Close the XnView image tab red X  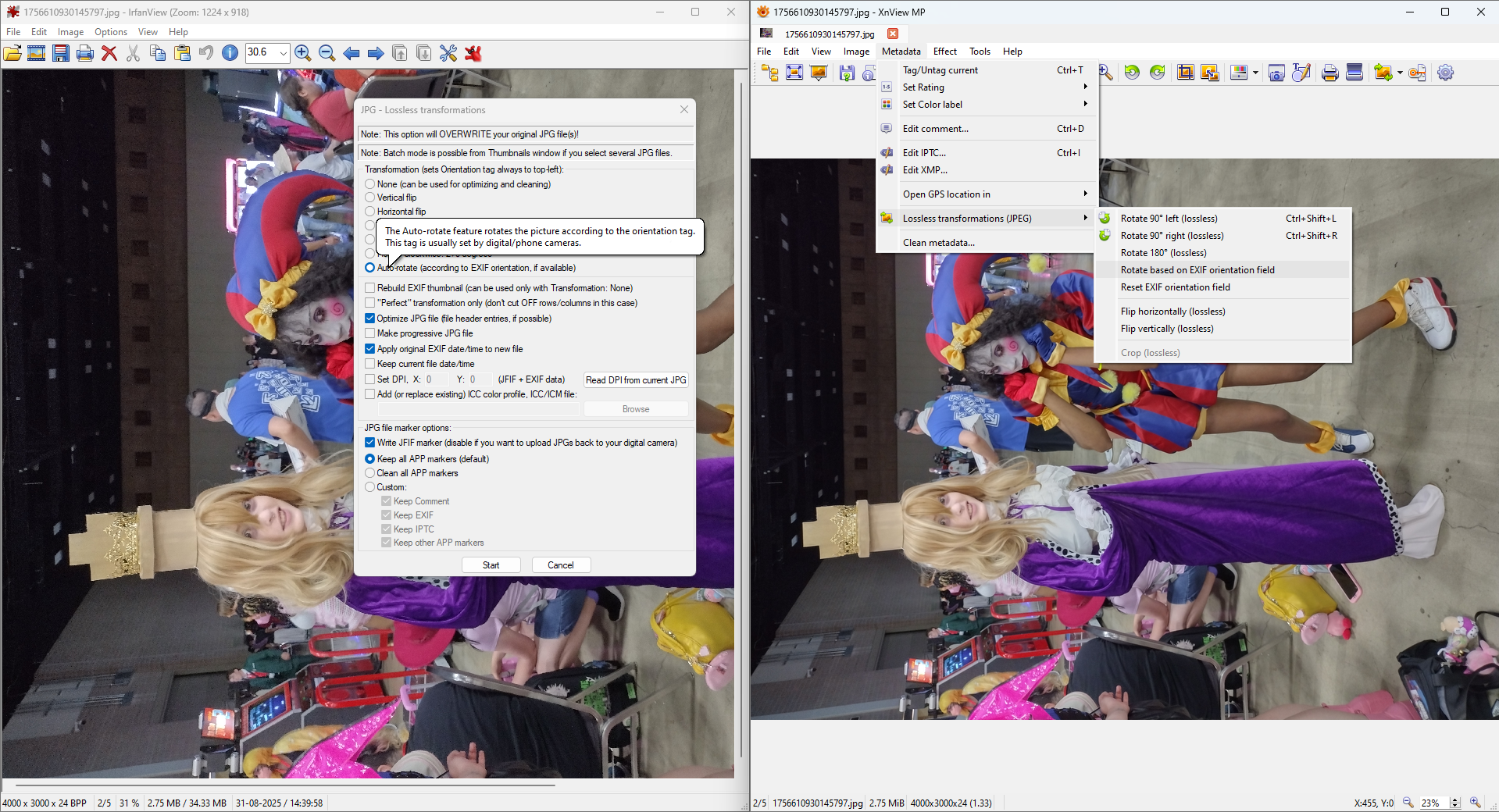coord(893,34)
